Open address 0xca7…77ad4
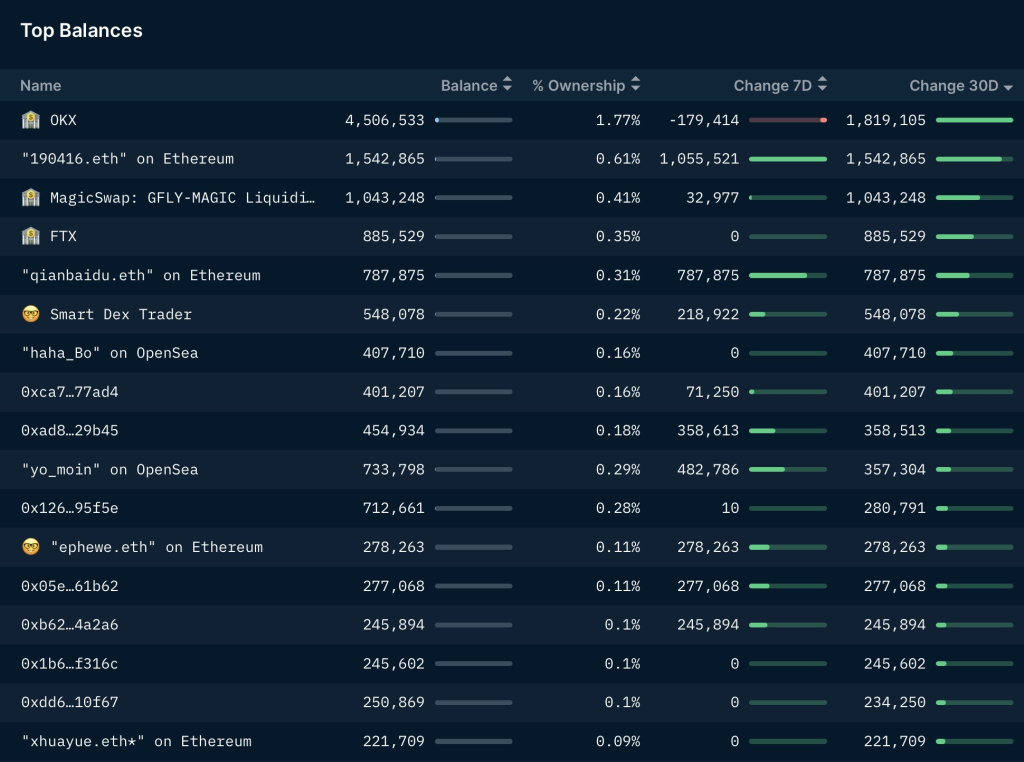This screenshot has height=762, width=1024. click(x=70, y=392)
